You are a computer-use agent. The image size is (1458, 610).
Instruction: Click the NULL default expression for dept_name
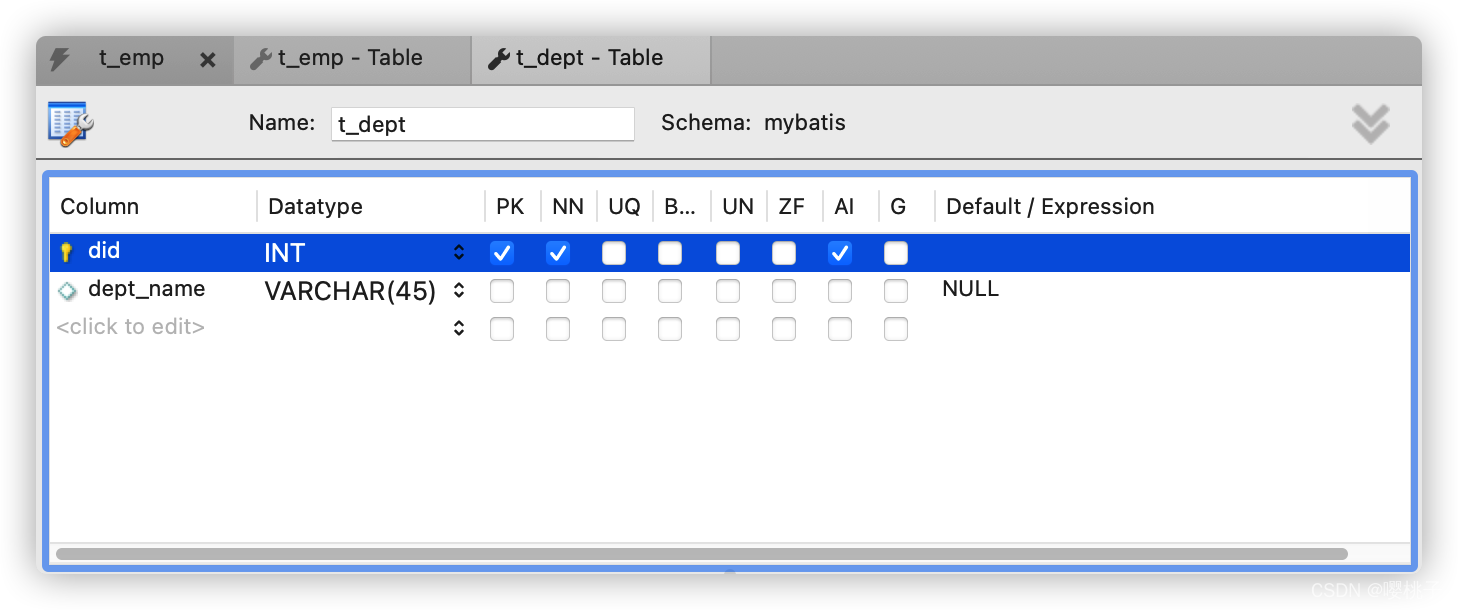[x=969, y=289]
